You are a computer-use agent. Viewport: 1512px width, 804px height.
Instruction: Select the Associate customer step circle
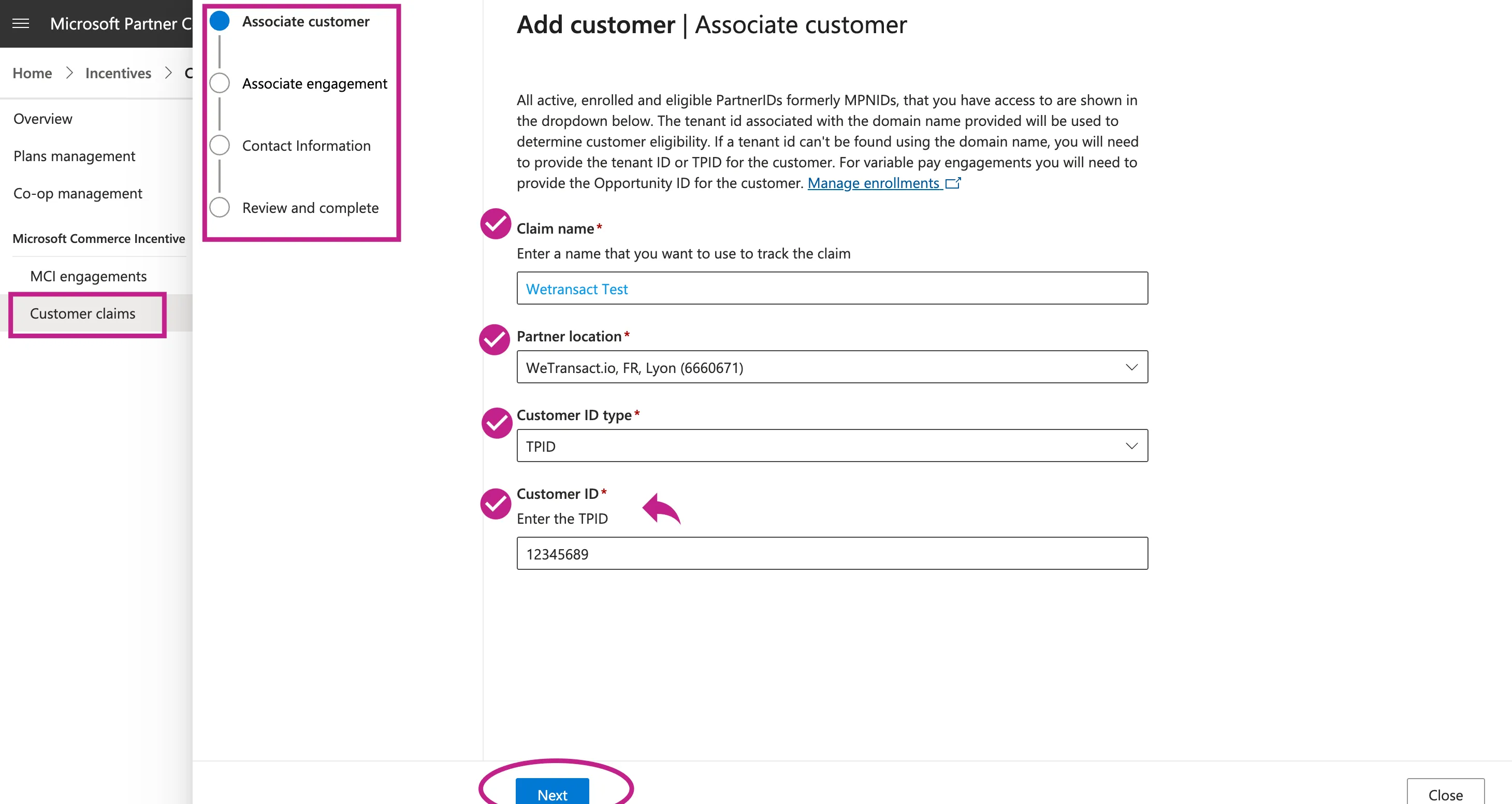click(220, 21)
